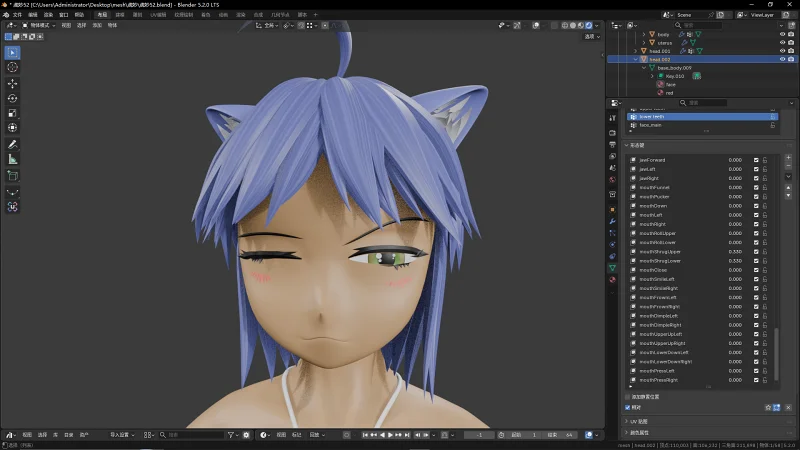
Task: Collapse base_body.009 mesh data
Action: (x=643, y=68)
